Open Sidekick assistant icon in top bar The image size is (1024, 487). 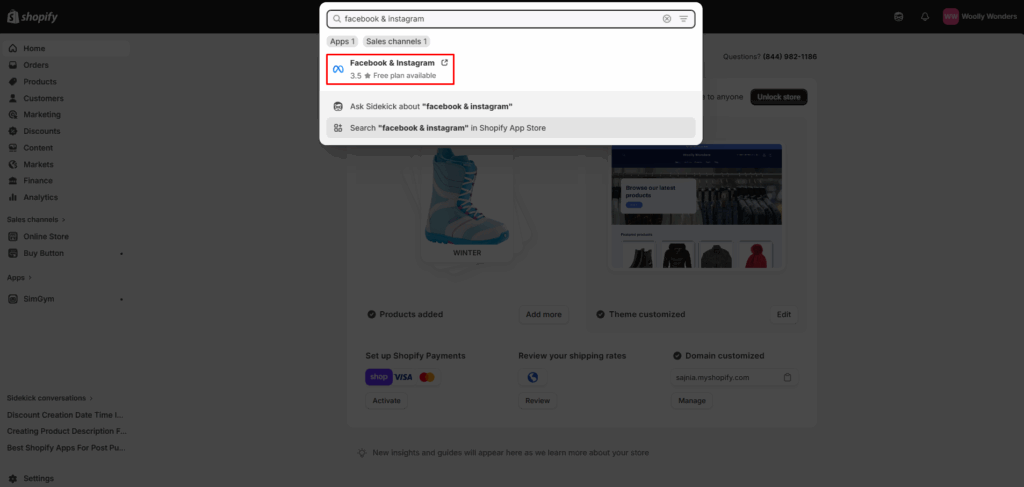point(899,17)
